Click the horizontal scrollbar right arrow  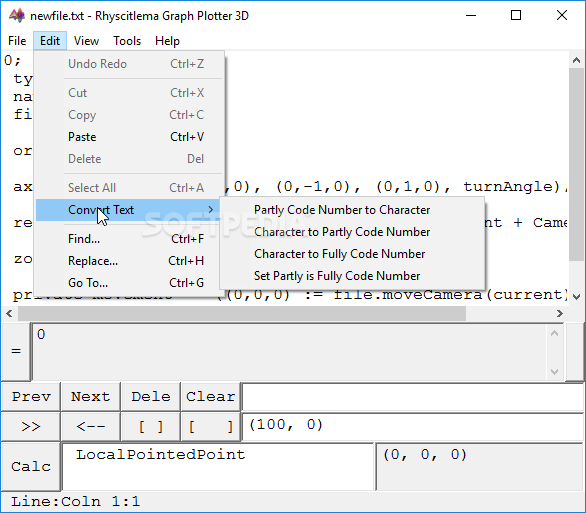559,313
